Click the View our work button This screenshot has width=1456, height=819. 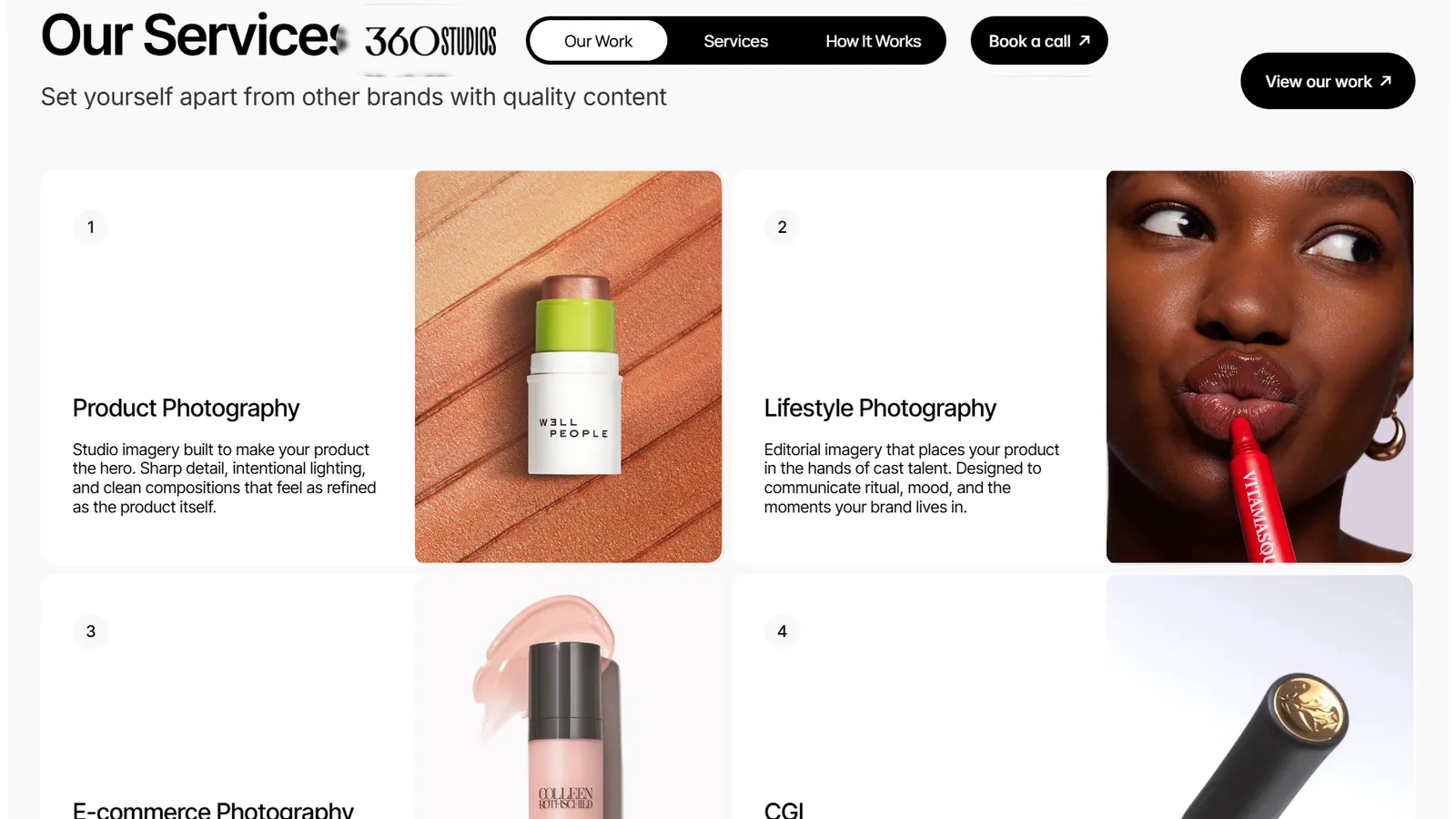(1328, 81)
